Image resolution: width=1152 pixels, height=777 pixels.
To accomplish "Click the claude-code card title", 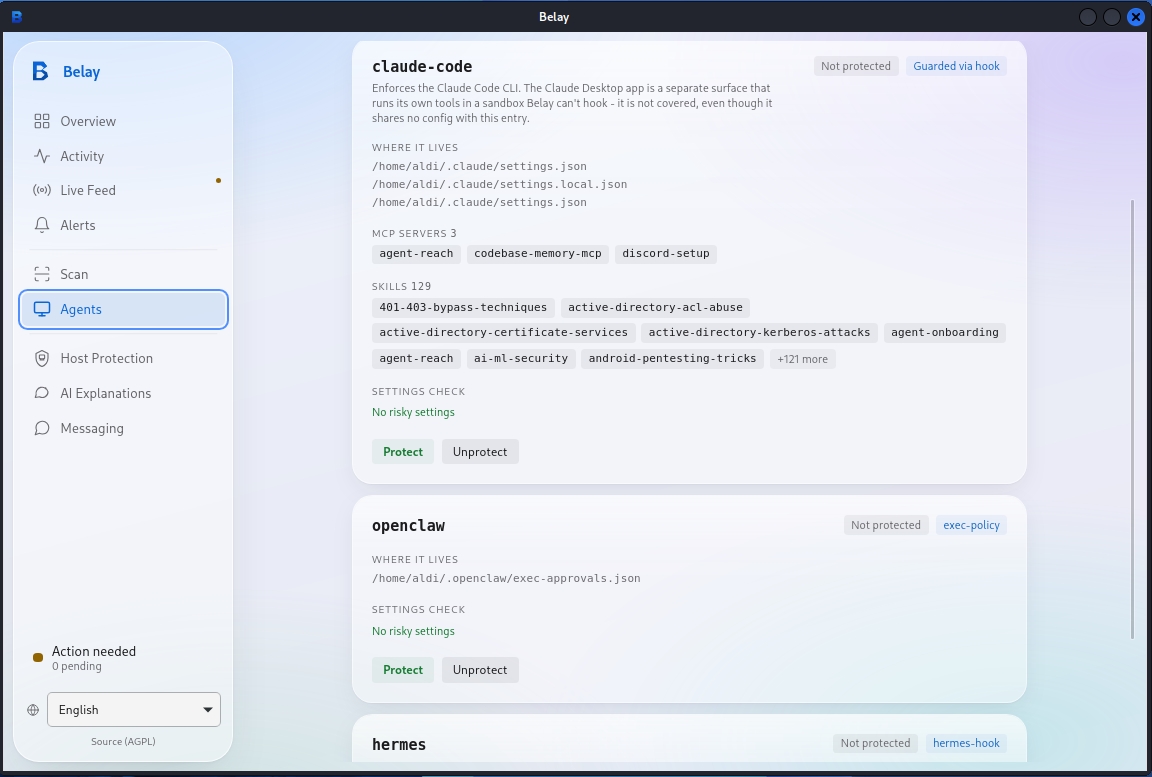I will click(x=422, y=67).
